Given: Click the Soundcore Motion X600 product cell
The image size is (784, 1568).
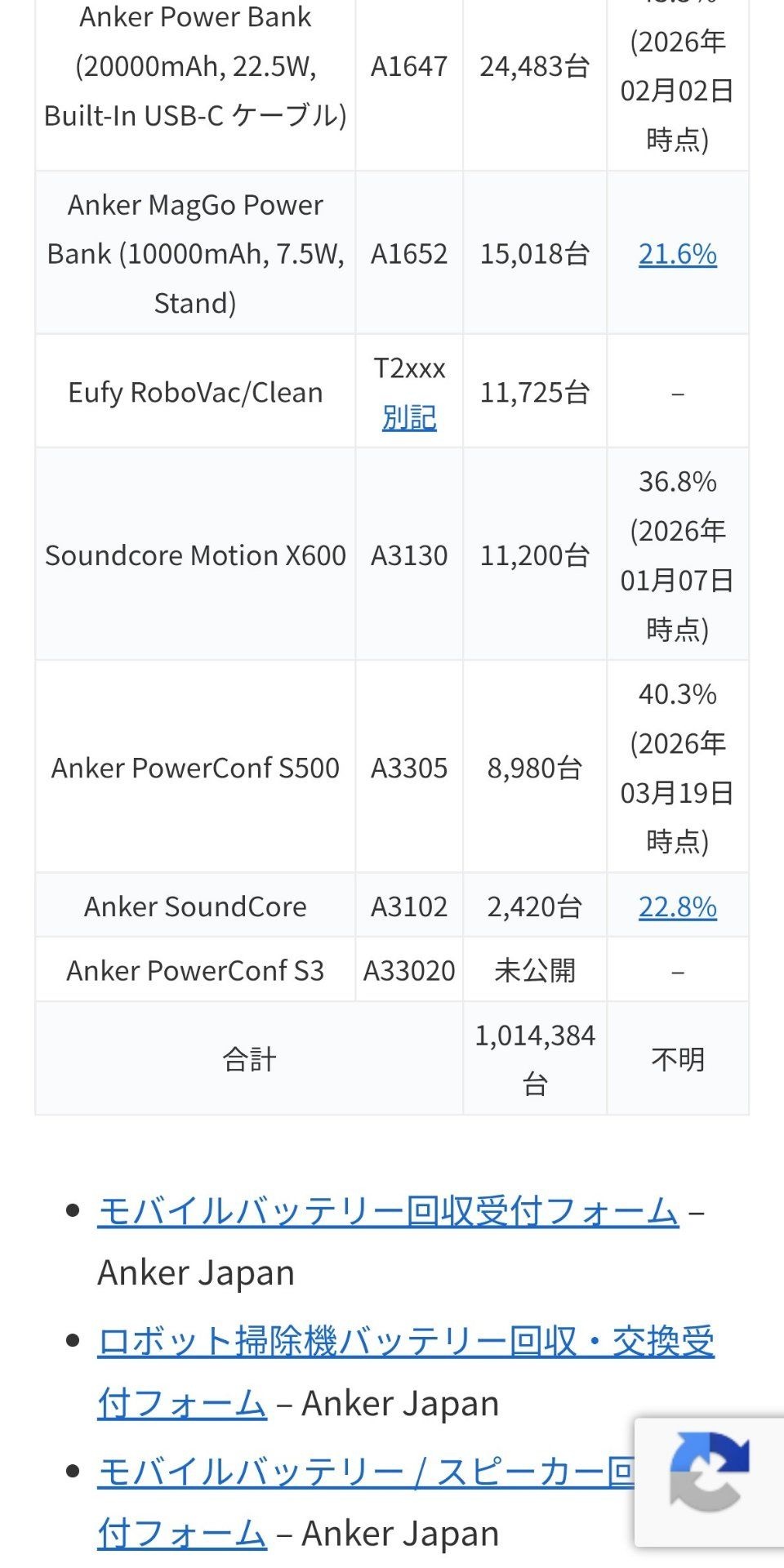Looking at the screenshot, I should 195,555.
